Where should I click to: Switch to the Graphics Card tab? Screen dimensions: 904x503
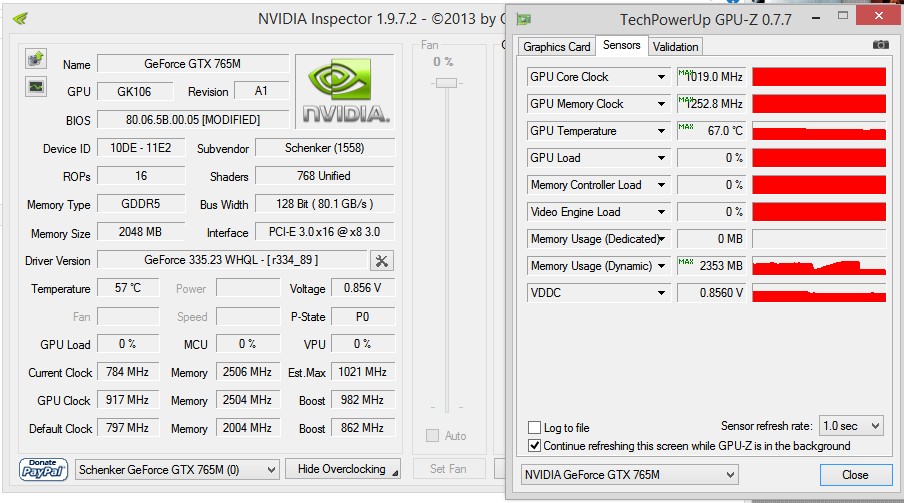(x=556, y=47)
